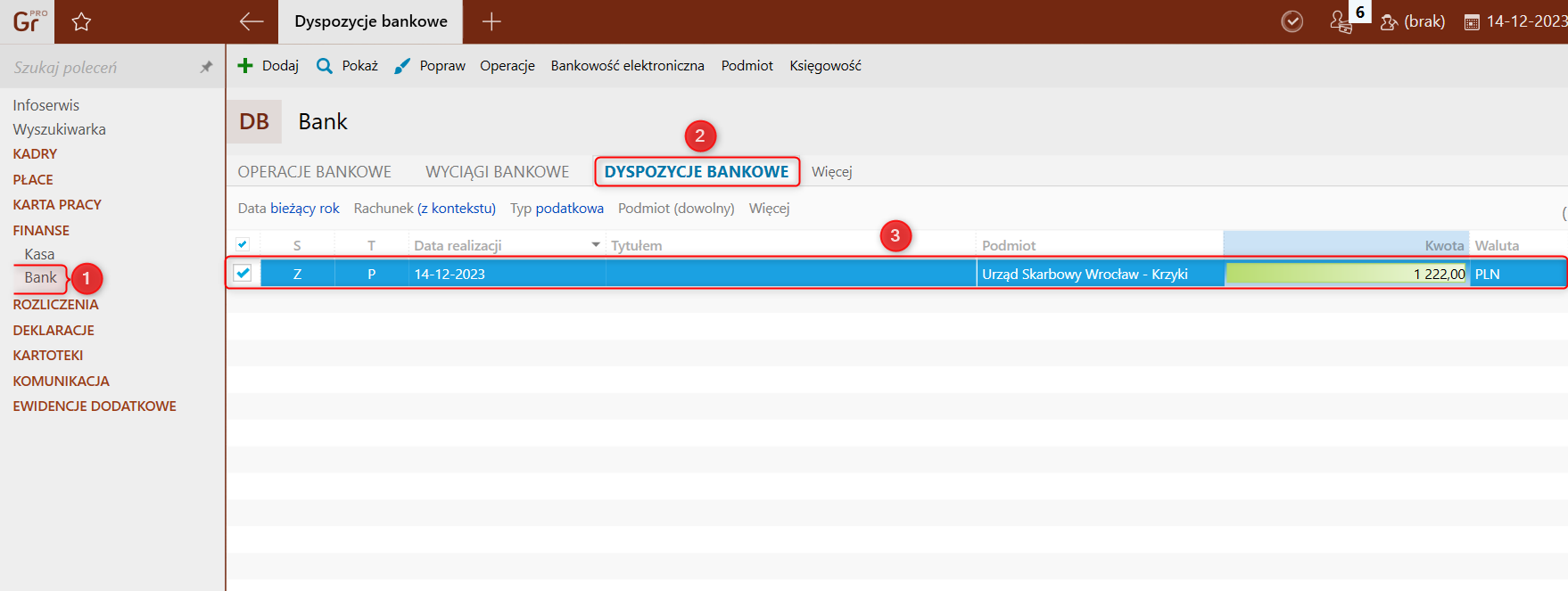Screen dimensions: 1568x591
Task: Open Infoserwis in the sidebar
Action: coord(45,105)
